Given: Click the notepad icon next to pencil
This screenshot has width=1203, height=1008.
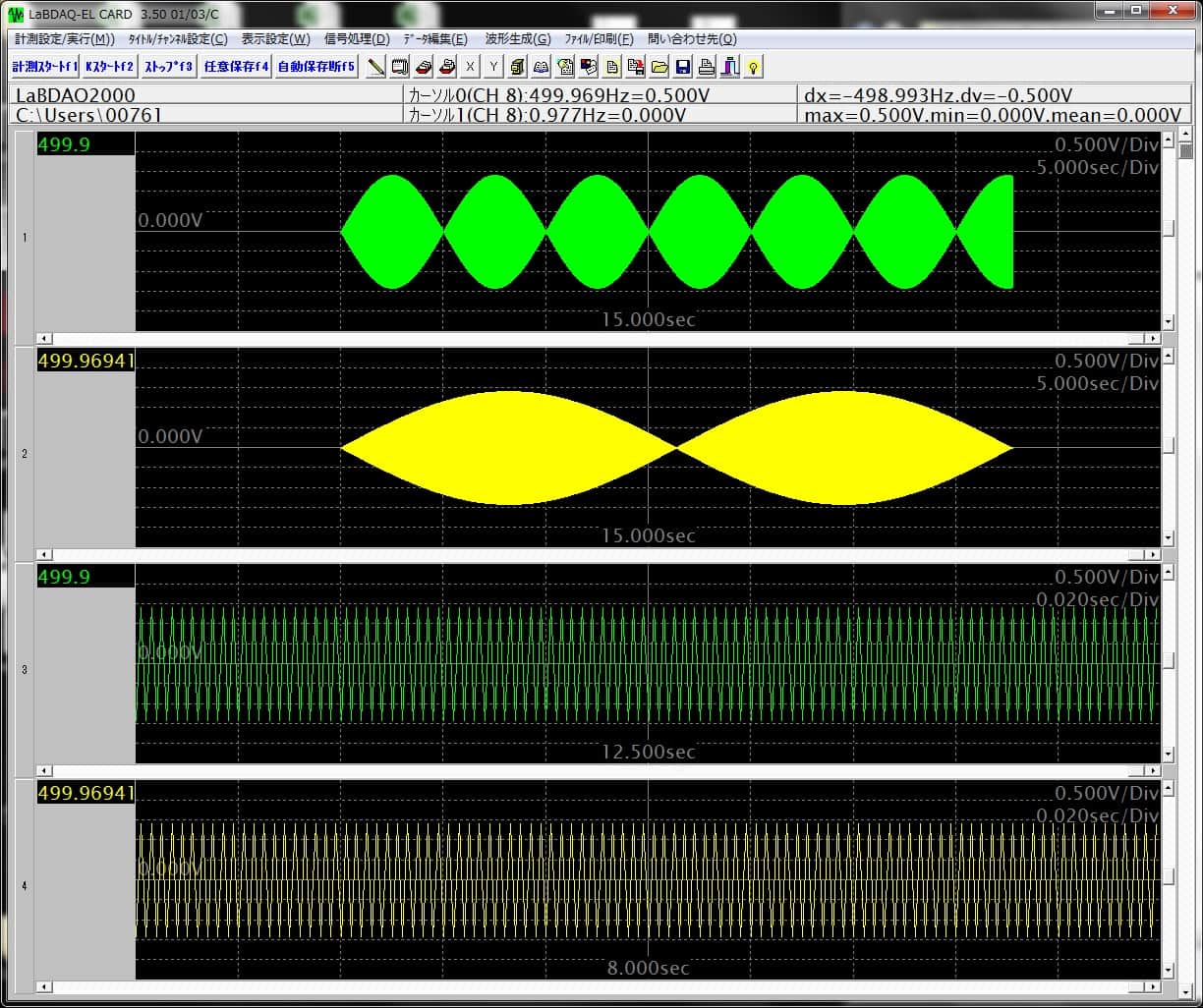Looking at the screenshot, I should pos(399,67).
